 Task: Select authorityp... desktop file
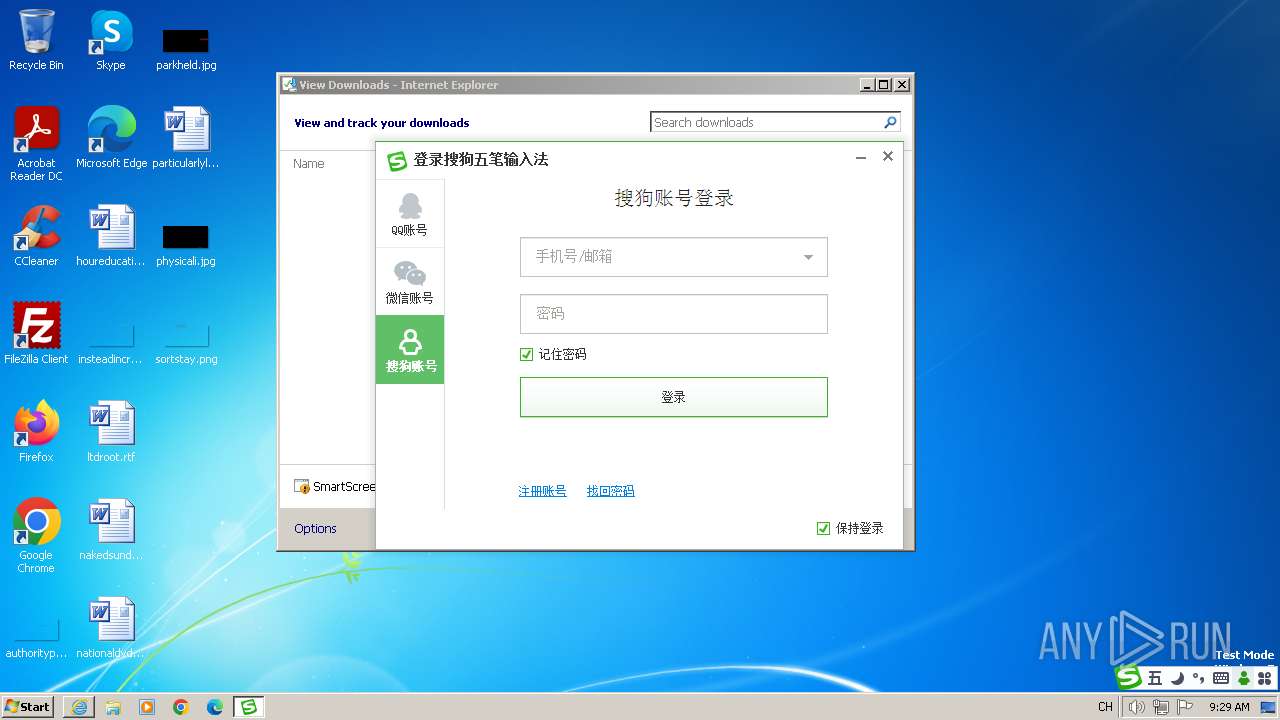36,636
